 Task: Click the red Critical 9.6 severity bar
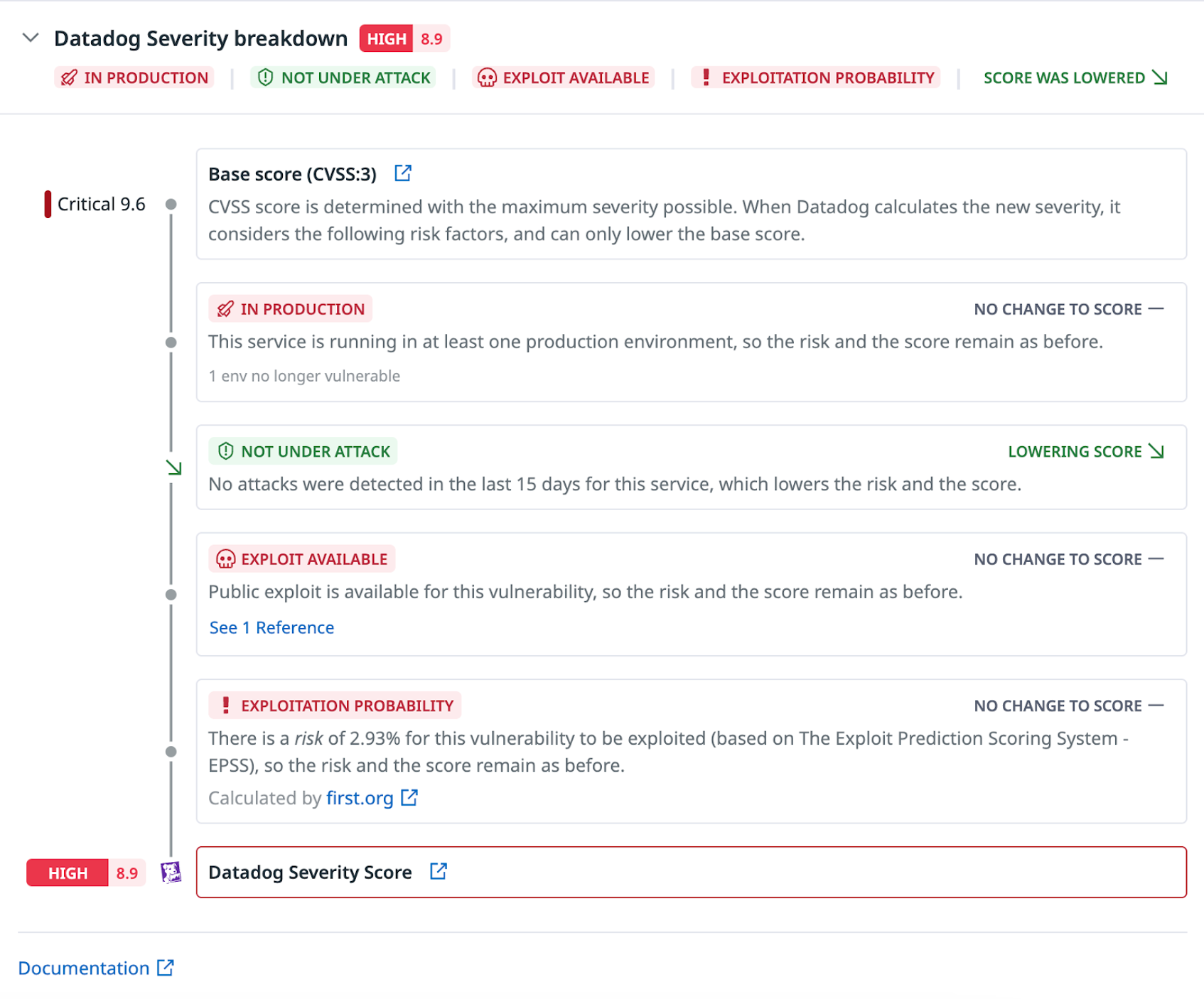click(x=47, y=204)
